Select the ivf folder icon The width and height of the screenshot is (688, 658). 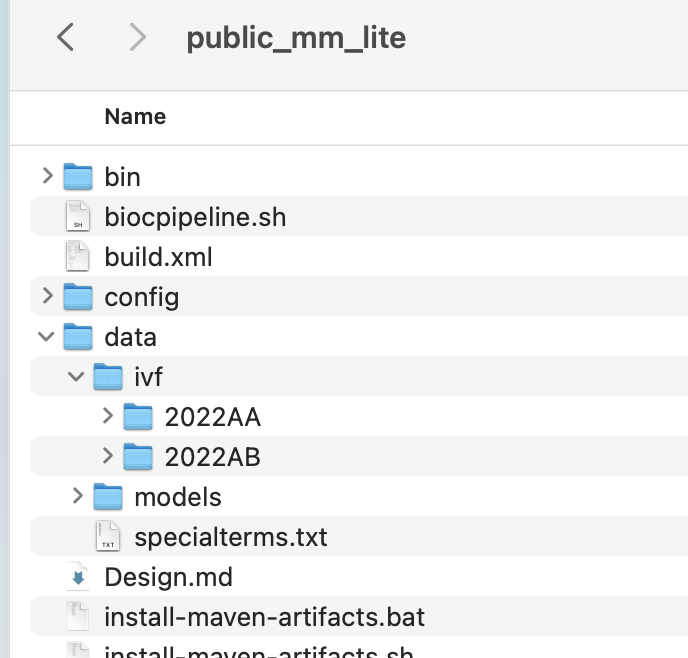(x=108, y=376)
